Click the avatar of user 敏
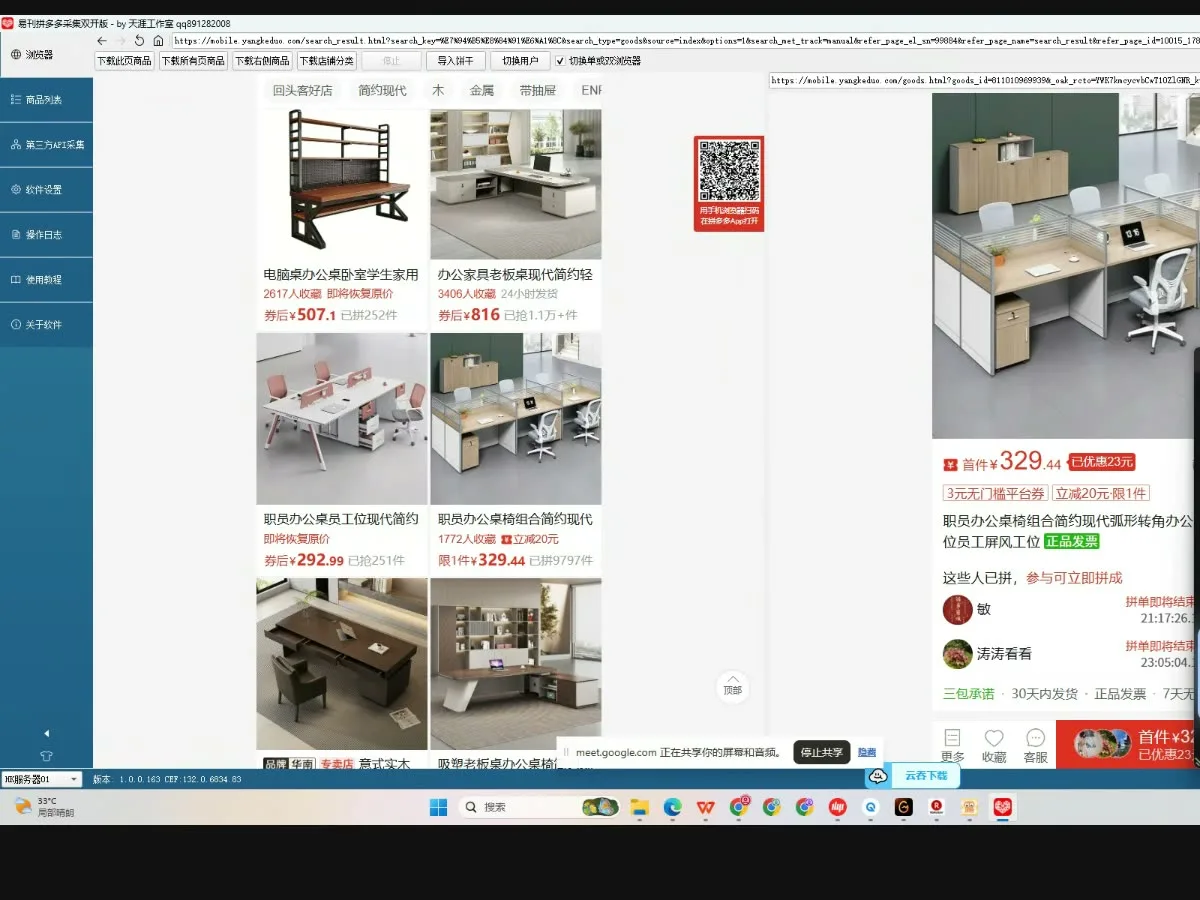Image resolution: width=1200 pixels, height=900 pixels. (x=958, y=609)
